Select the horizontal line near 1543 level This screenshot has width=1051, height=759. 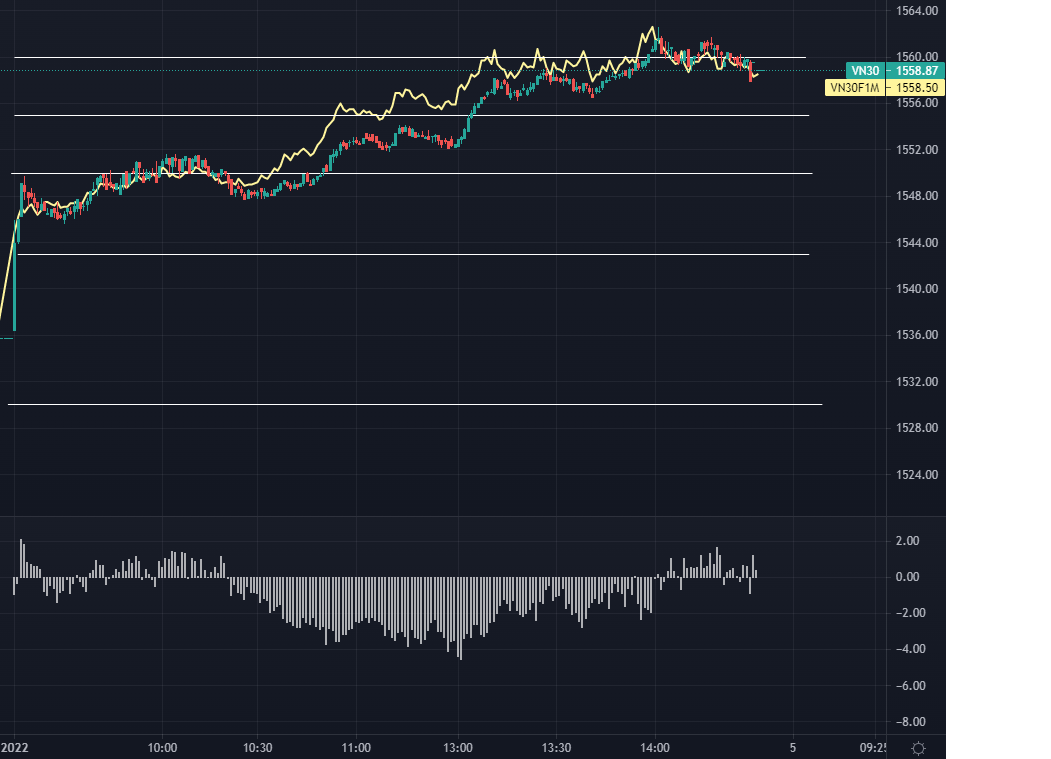pos(400,255)
